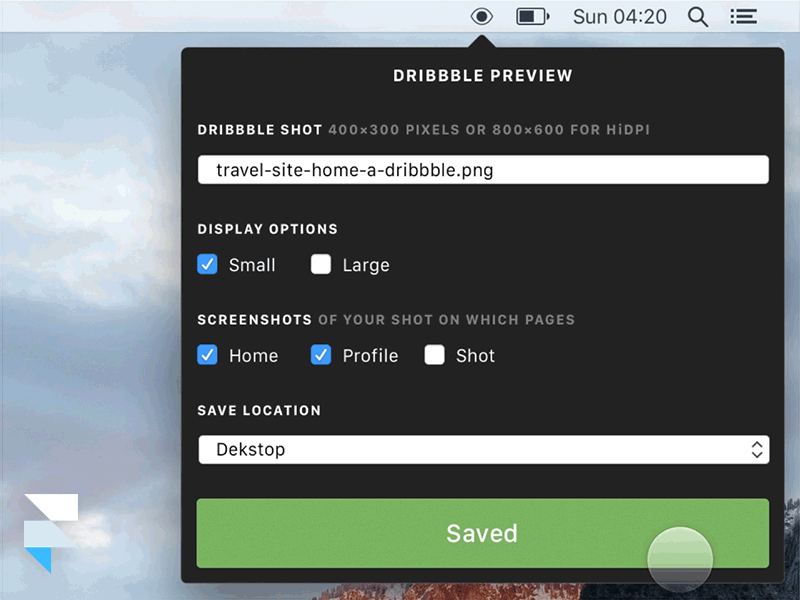This screenshot has height=600, width=800.
Task: Click the Framer logo on desktop
Action: 51,533
